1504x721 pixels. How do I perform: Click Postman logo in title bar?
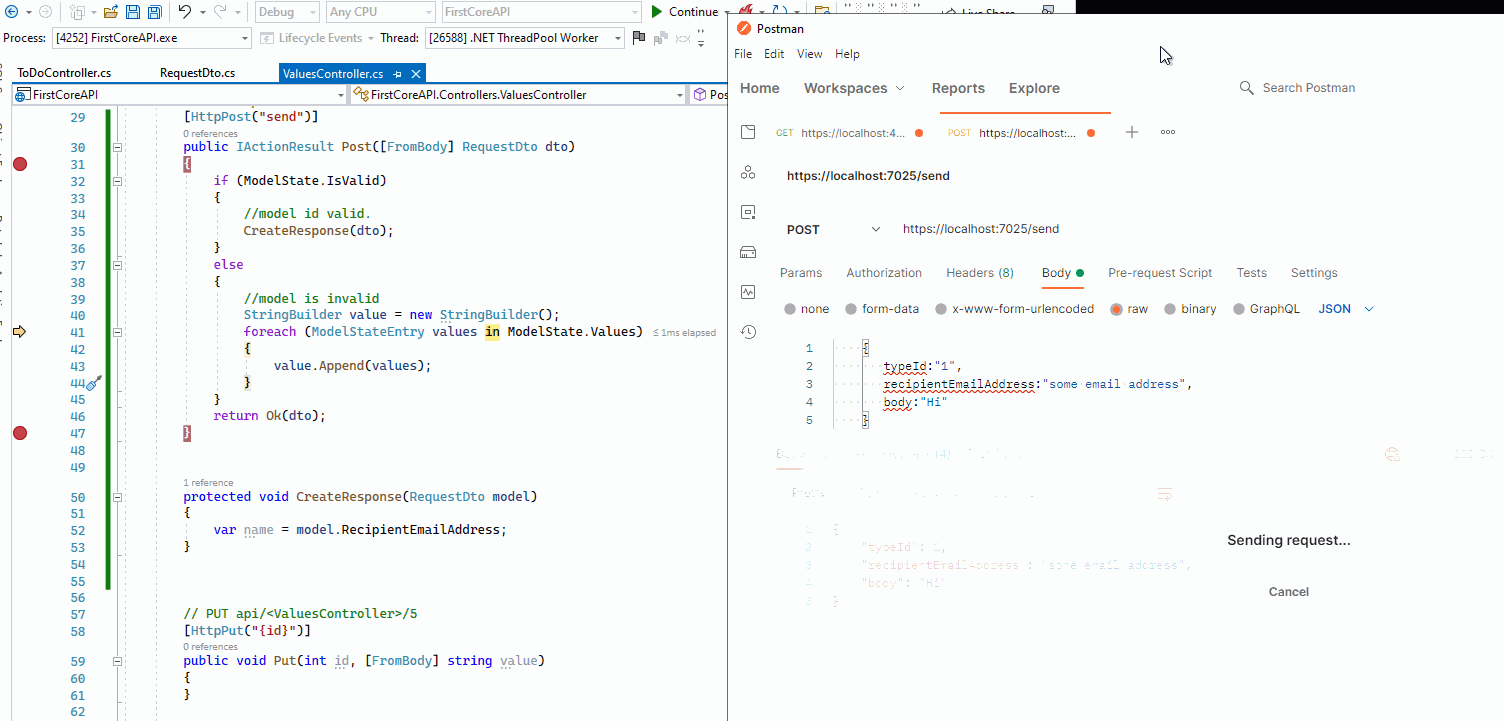click(744, 28)
